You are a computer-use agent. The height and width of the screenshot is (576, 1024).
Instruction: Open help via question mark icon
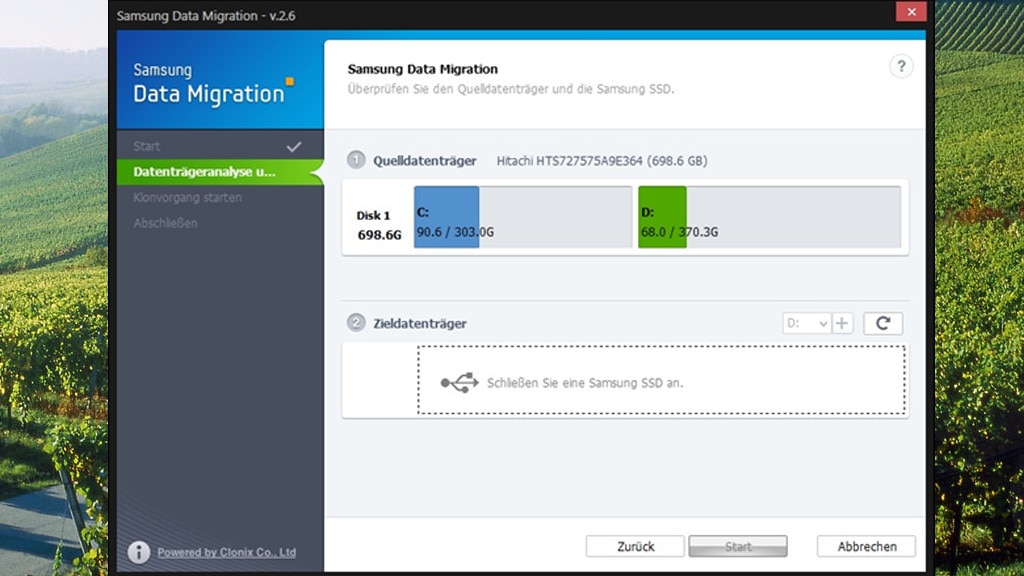[901, 67]
